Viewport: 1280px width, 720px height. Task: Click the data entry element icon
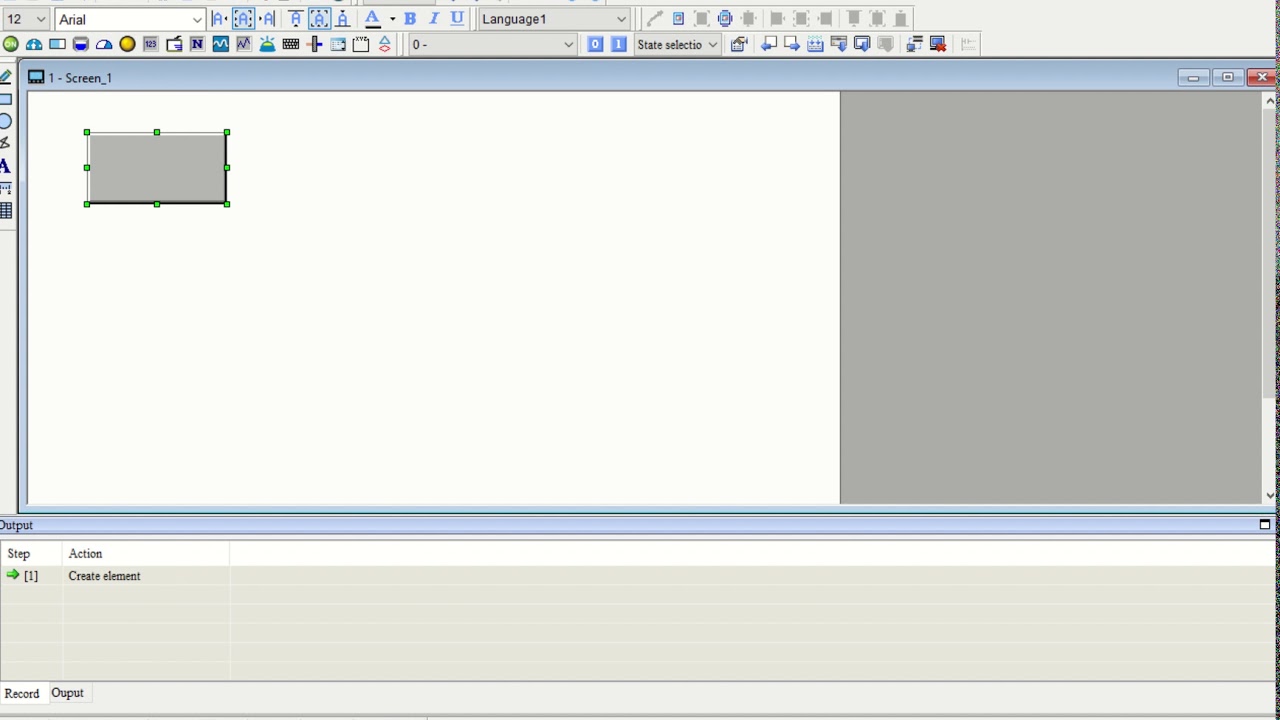click(174, 44)
